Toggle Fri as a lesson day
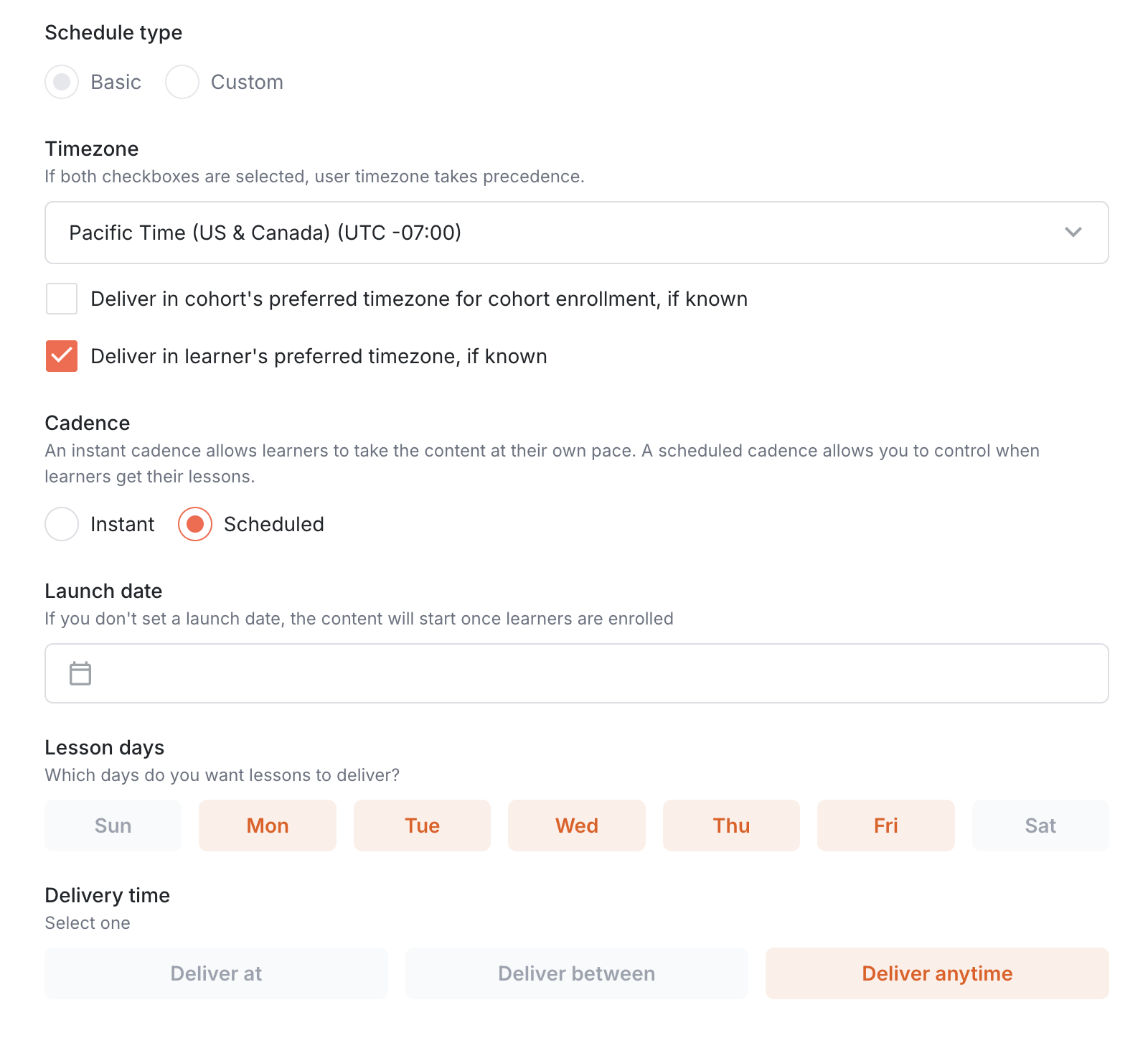Screen dimensions: 1148x1038 886,826
